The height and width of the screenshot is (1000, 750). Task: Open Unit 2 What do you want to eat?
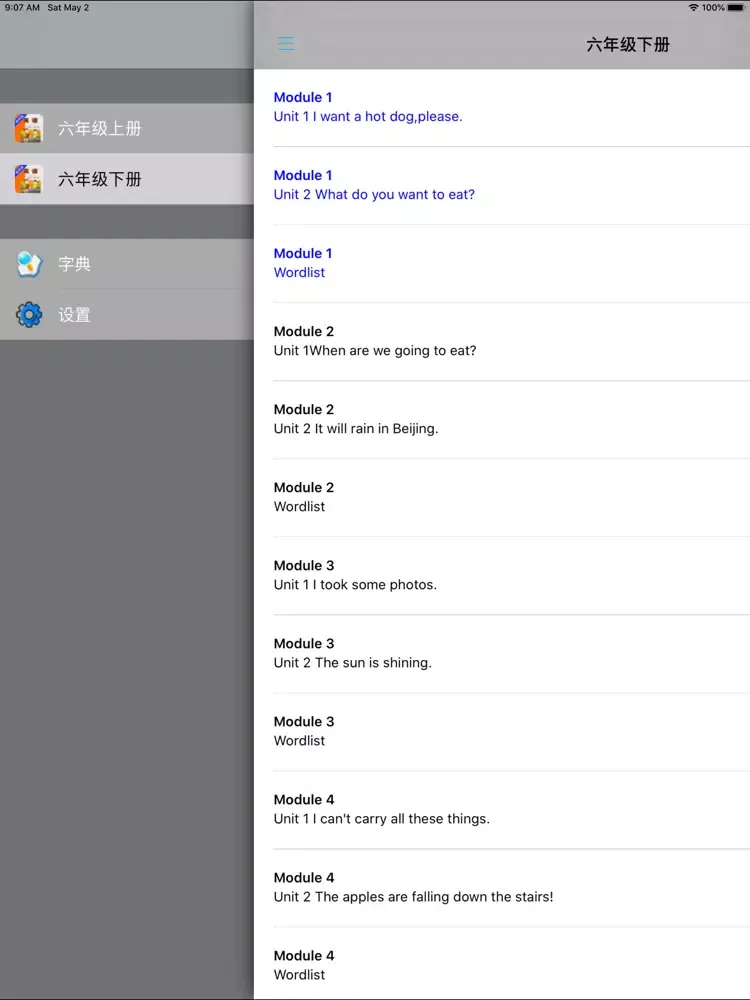tap(502, 186)
